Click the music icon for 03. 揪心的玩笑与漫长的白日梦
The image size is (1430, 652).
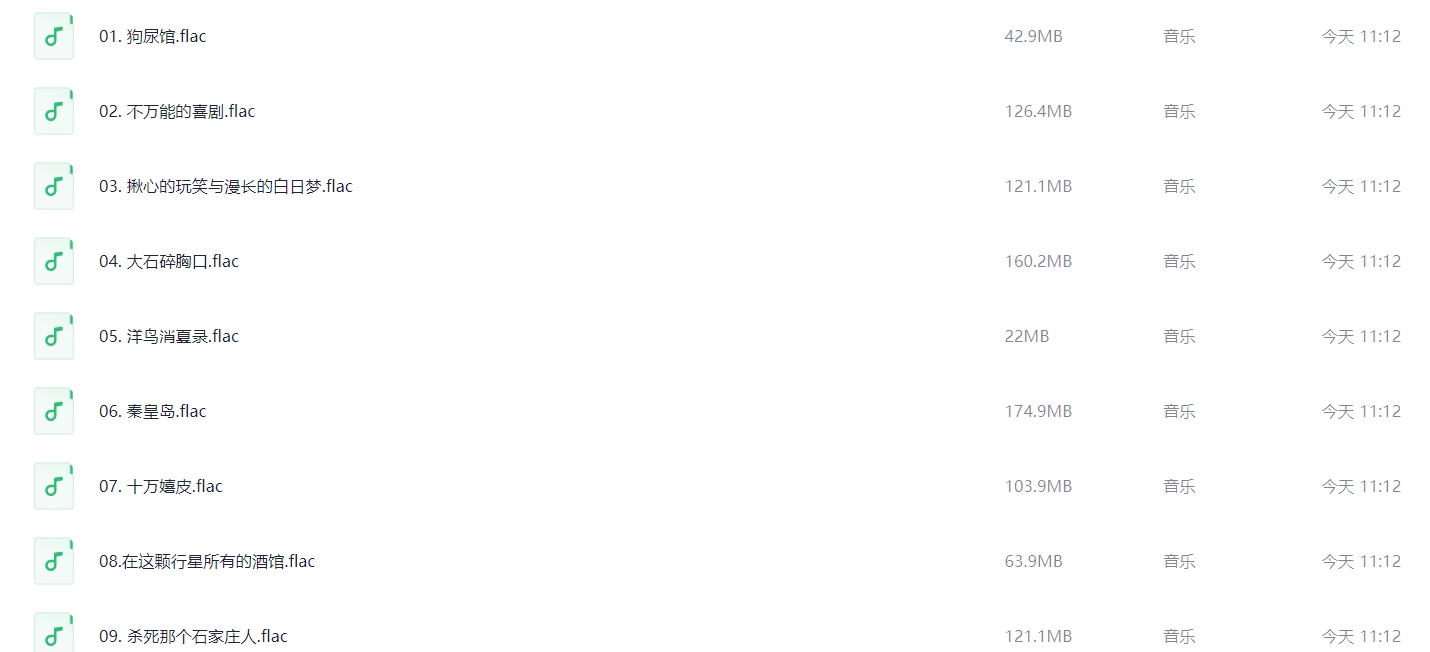(54, 186)
